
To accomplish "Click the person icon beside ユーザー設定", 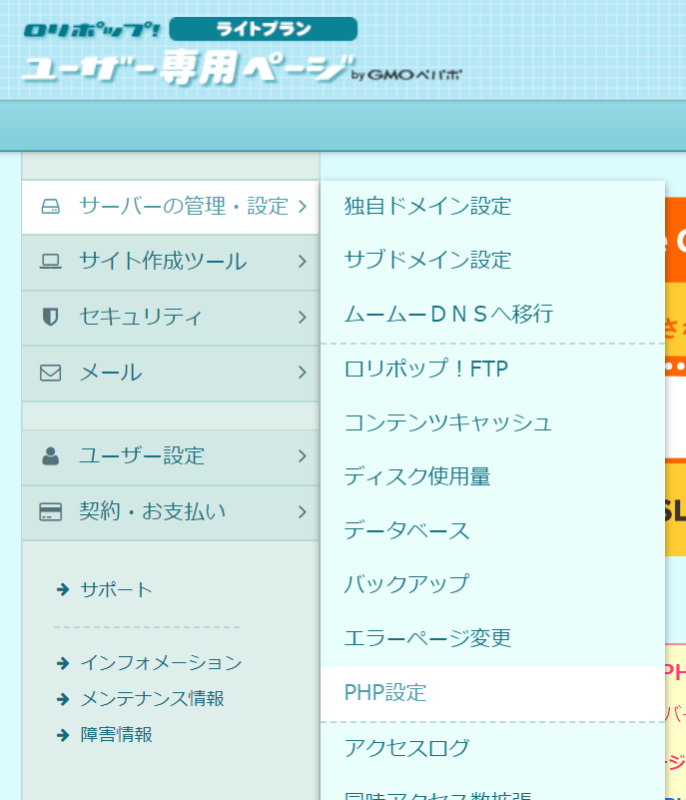I will tap(50, 456).
